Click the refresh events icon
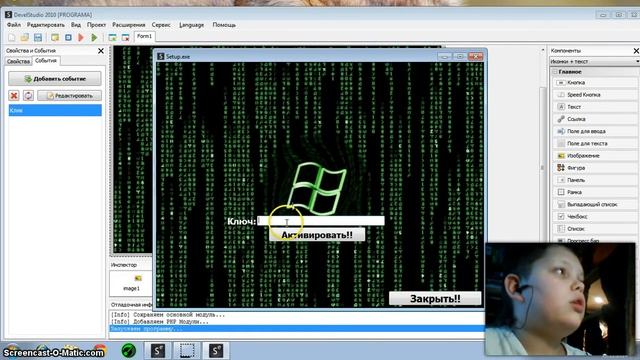The width and height of the screenshot is (640, 360). coord(28,96)
